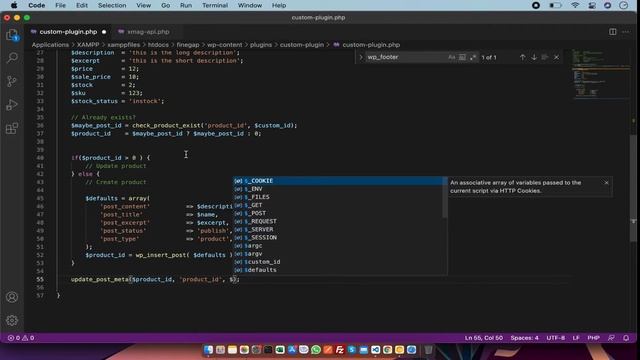
Task: Open the Window menu
Action: [x=250, y=5]
